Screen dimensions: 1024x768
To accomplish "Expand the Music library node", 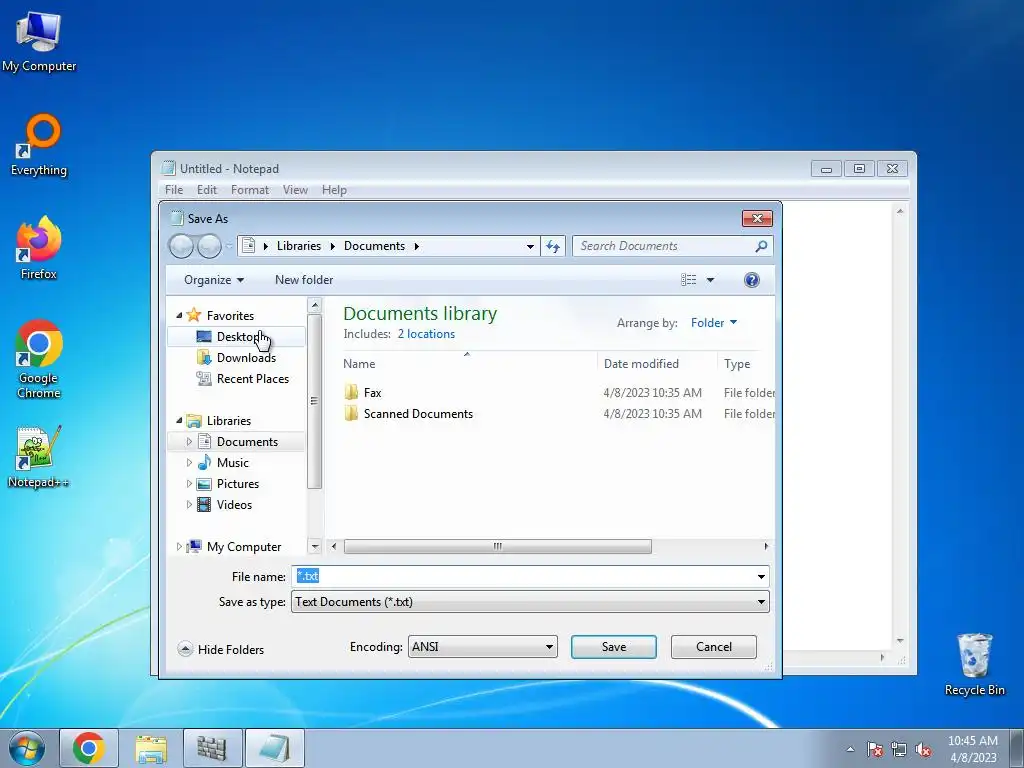I will [189, 462].
